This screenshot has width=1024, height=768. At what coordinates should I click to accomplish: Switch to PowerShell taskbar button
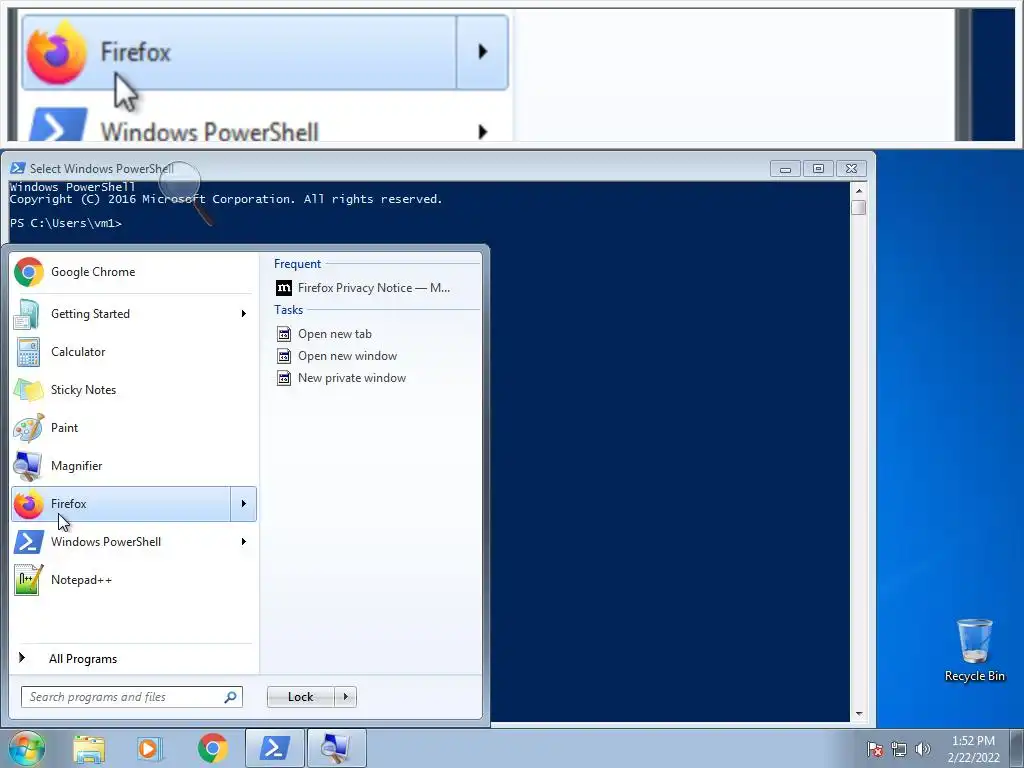(x=275, y=748)
